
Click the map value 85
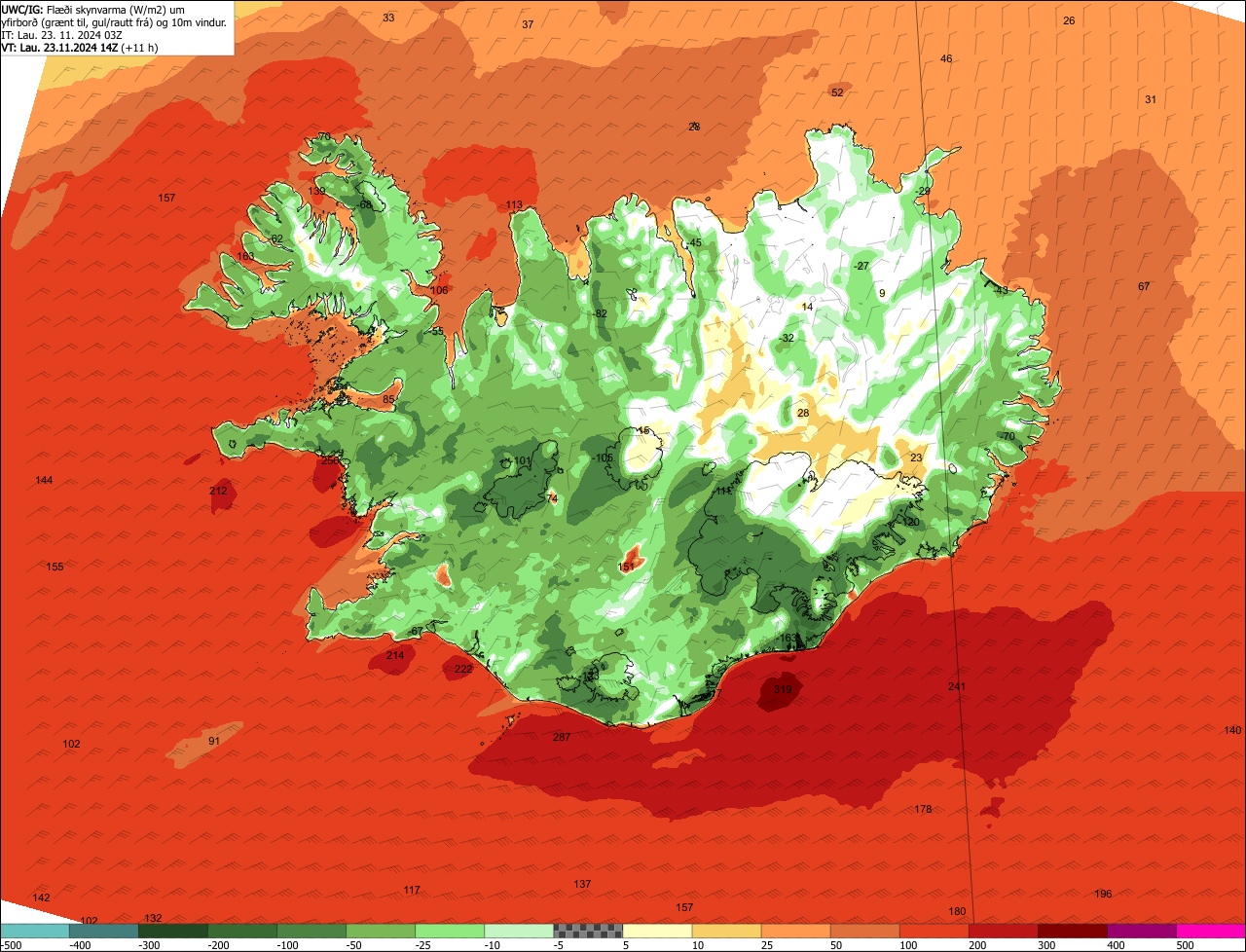click(x=388, y=399)
